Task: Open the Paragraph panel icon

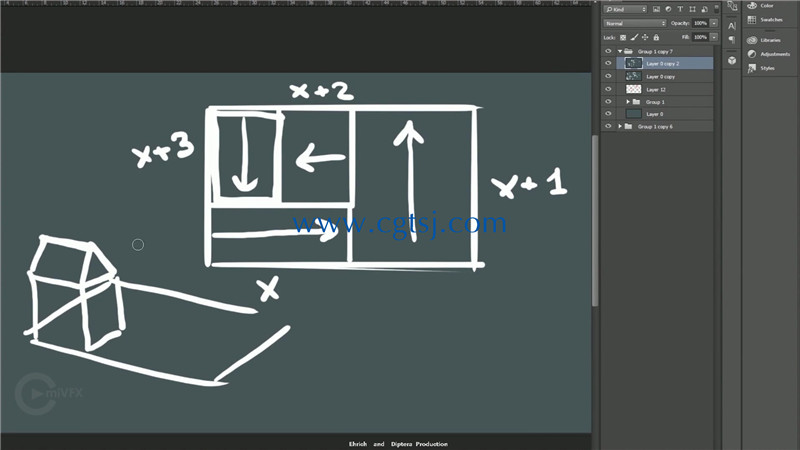Action: [x=732, y=40]
